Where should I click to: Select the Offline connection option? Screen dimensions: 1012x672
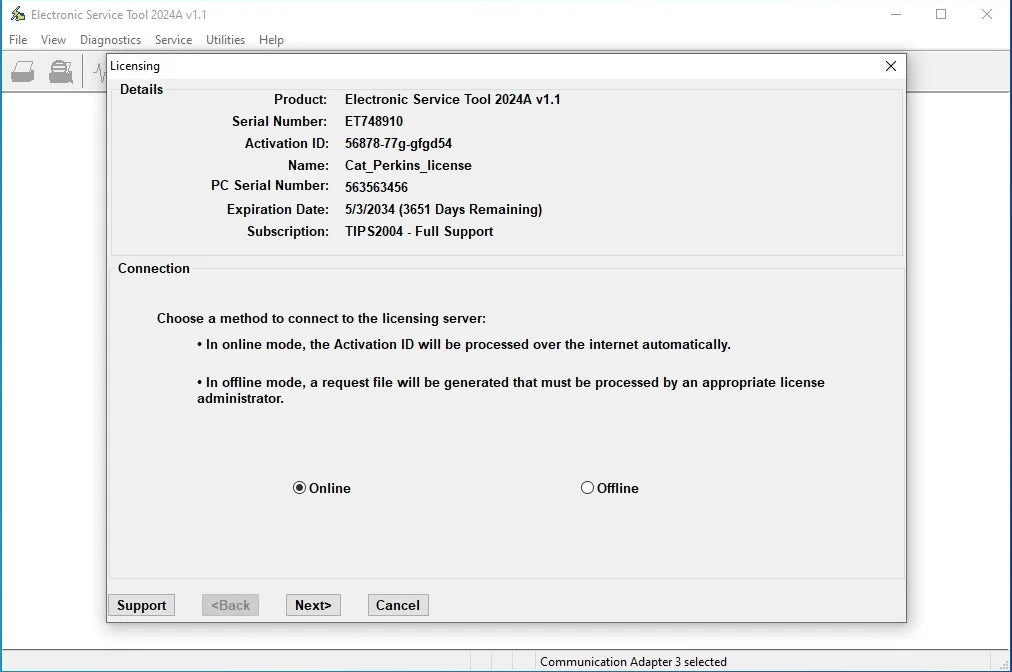[x=609, y=488]
